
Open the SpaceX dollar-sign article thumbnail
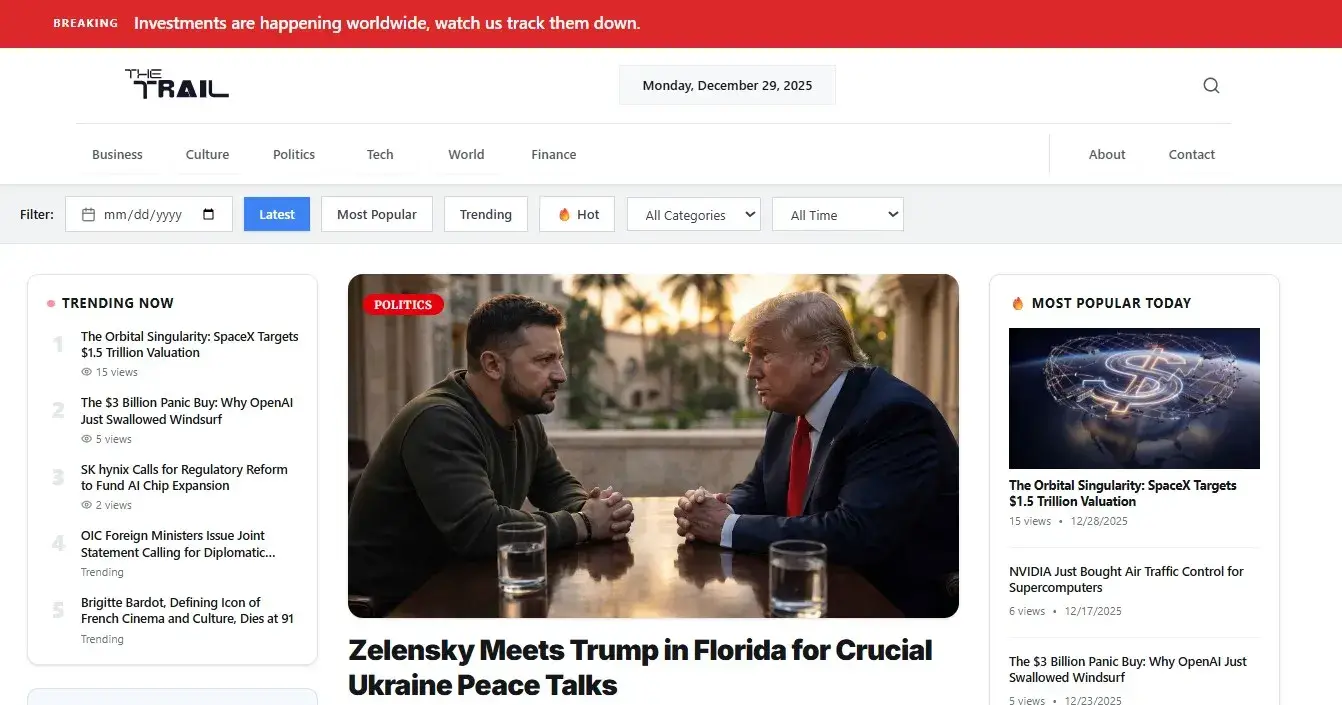pos(1134,398)
